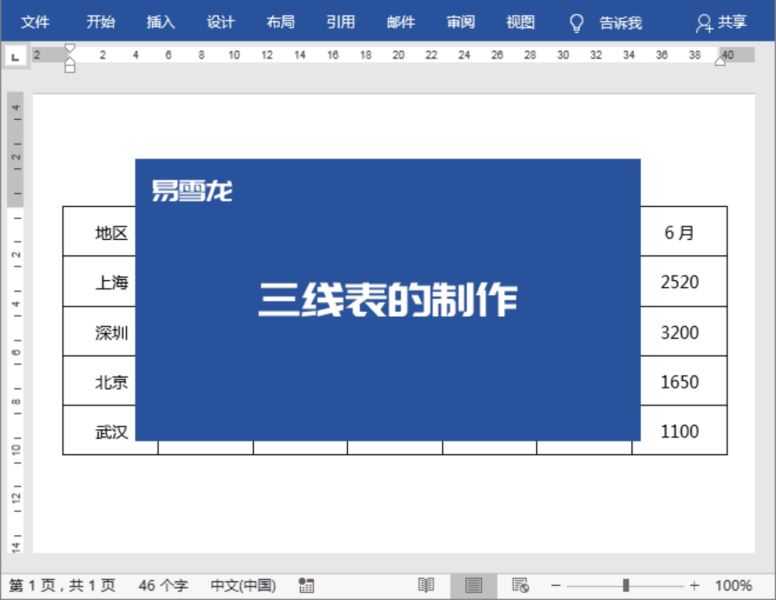776x600 pixels.
Task: Click the 中文(中国) language indicator
Action: click(243, 586)
